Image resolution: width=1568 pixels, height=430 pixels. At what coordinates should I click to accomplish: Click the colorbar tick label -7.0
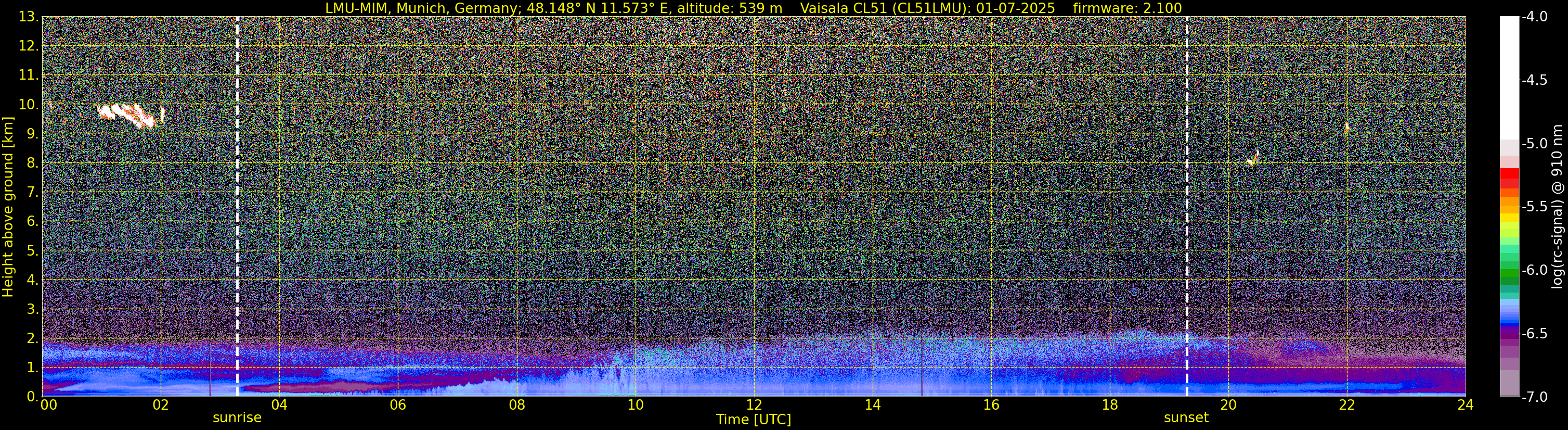pyautogui.click(x=1535, y=397)
